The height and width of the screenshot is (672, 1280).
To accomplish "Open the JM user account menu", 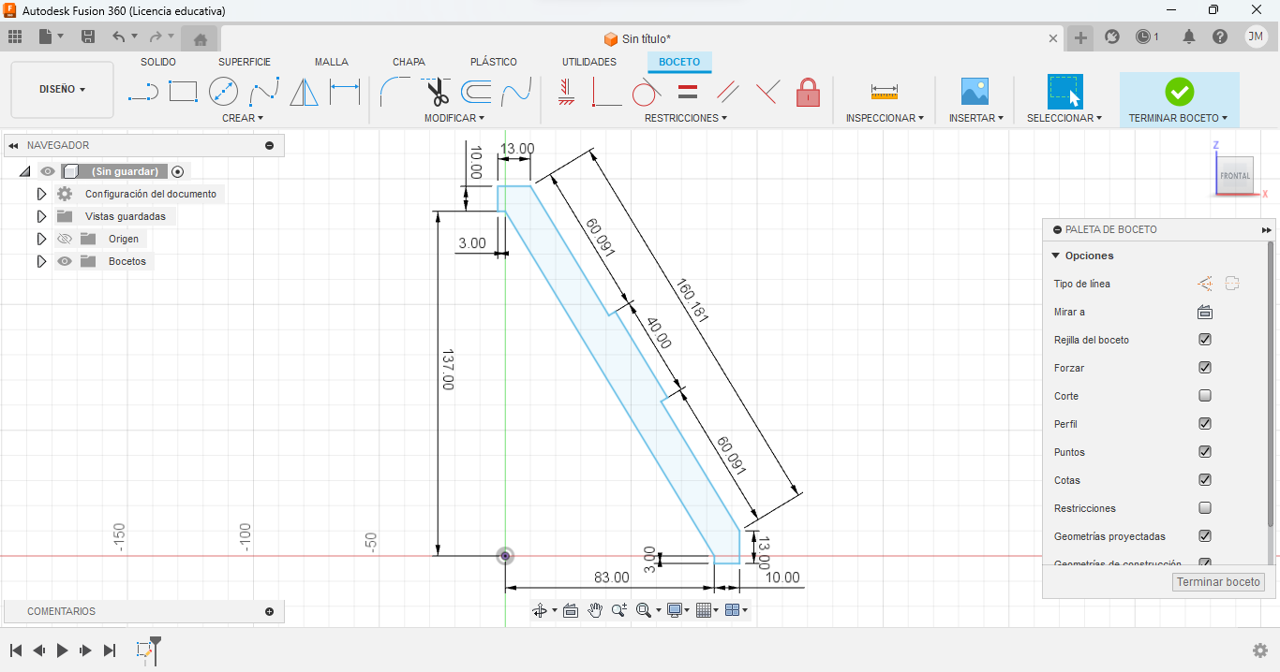I will [x=1256, y=37].
